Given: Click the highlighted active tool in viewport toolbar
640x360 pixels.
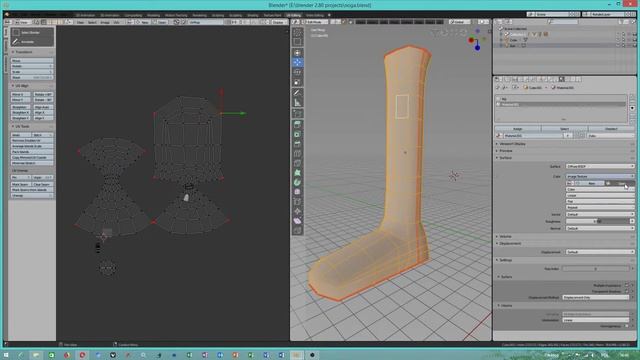Looking at the screenshot, I should (298, 62).
